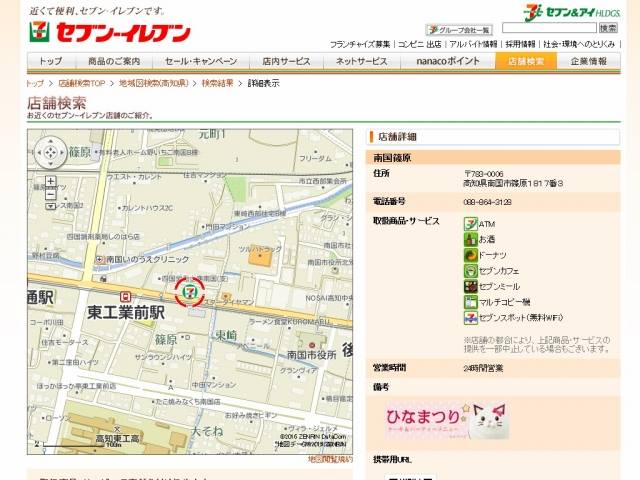The image size is (640, 480).
Task: Go to 地域図検索(高知県) breadcrumb link
Action: pyautogui.click(x=154, y=83)
